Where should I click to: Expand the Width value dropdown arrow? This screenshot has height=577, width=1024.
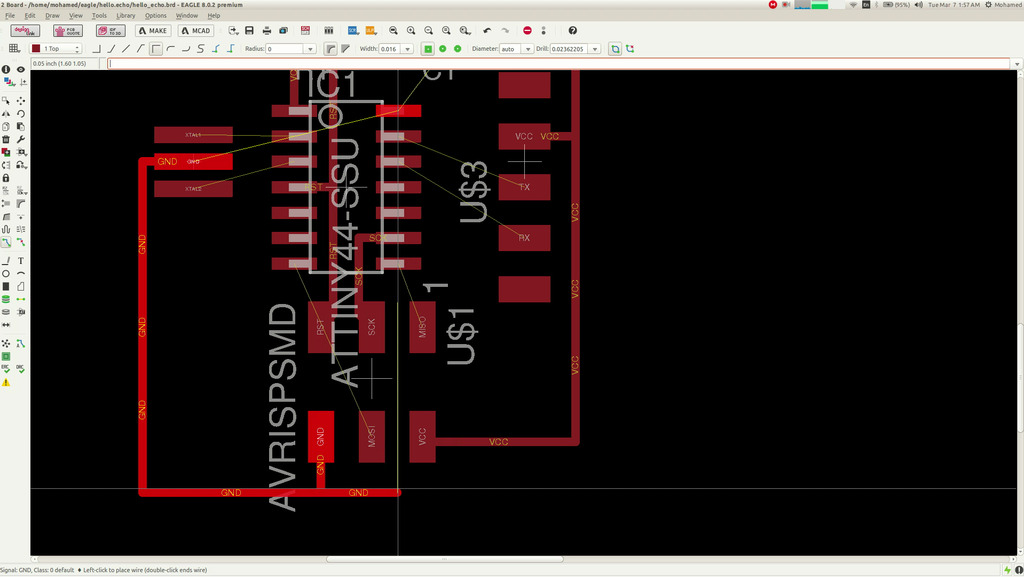point(408,49)
